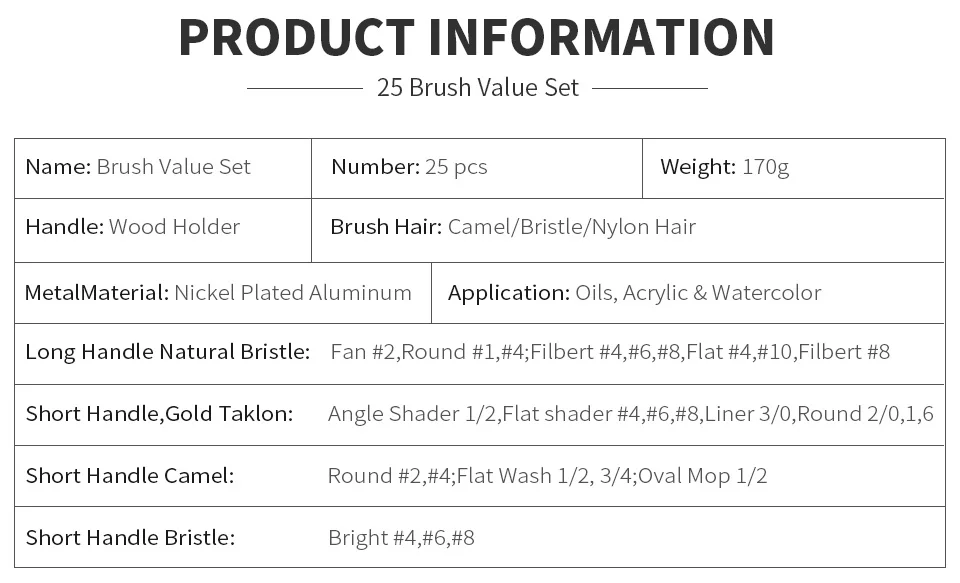This screenshot has width=960, height=583.
Task: Click the Short Handle Bristle label
Action: tap(130, 538)
